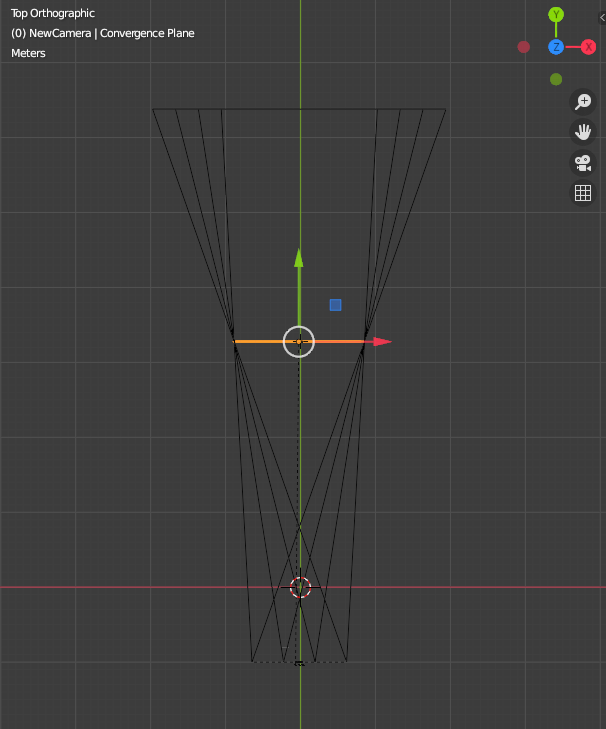The image size is (606, 729).
Task: Toggle the camera view button
Action: pos(583,163)
